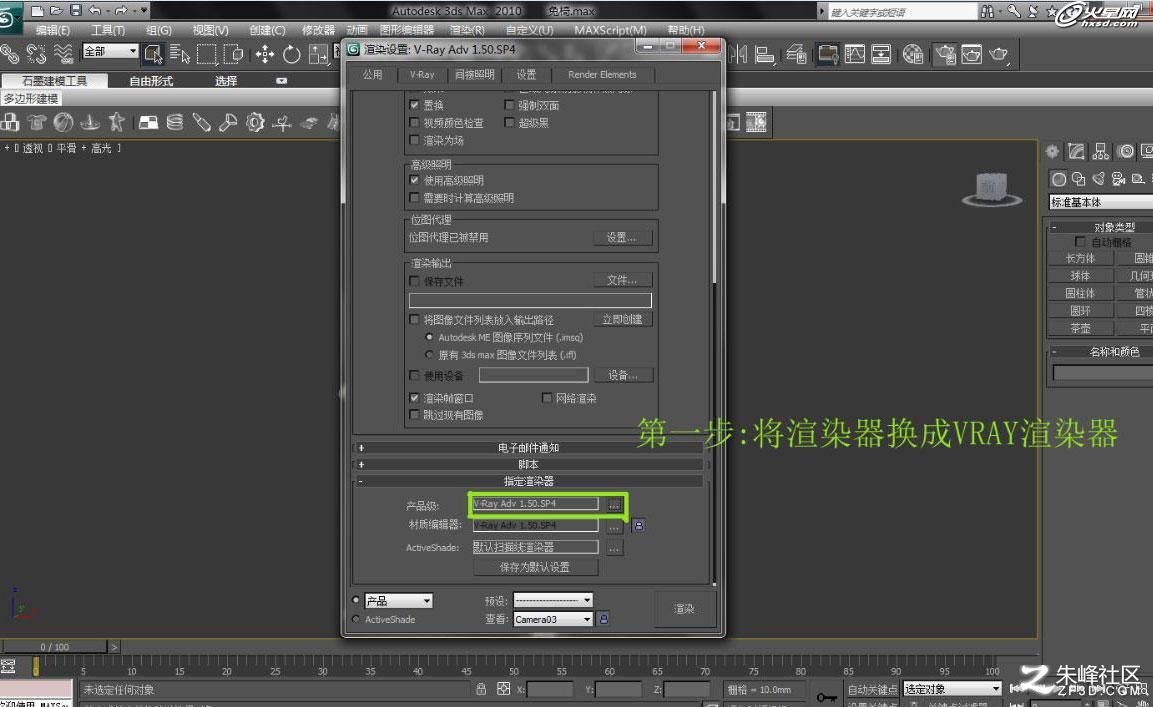Click the Unlink Selection icon

(36, 54)
